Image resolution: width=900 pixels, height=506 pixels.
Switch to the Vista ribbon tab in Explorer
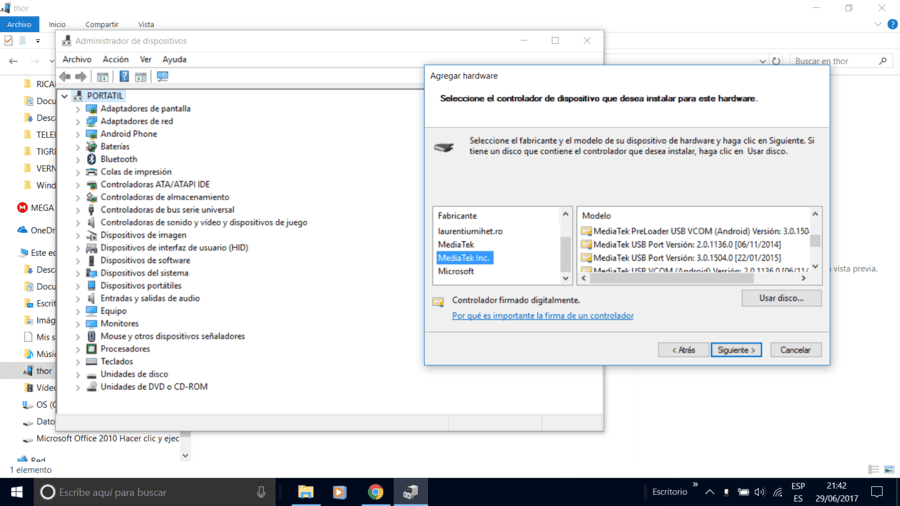click(x=146, y=24)
